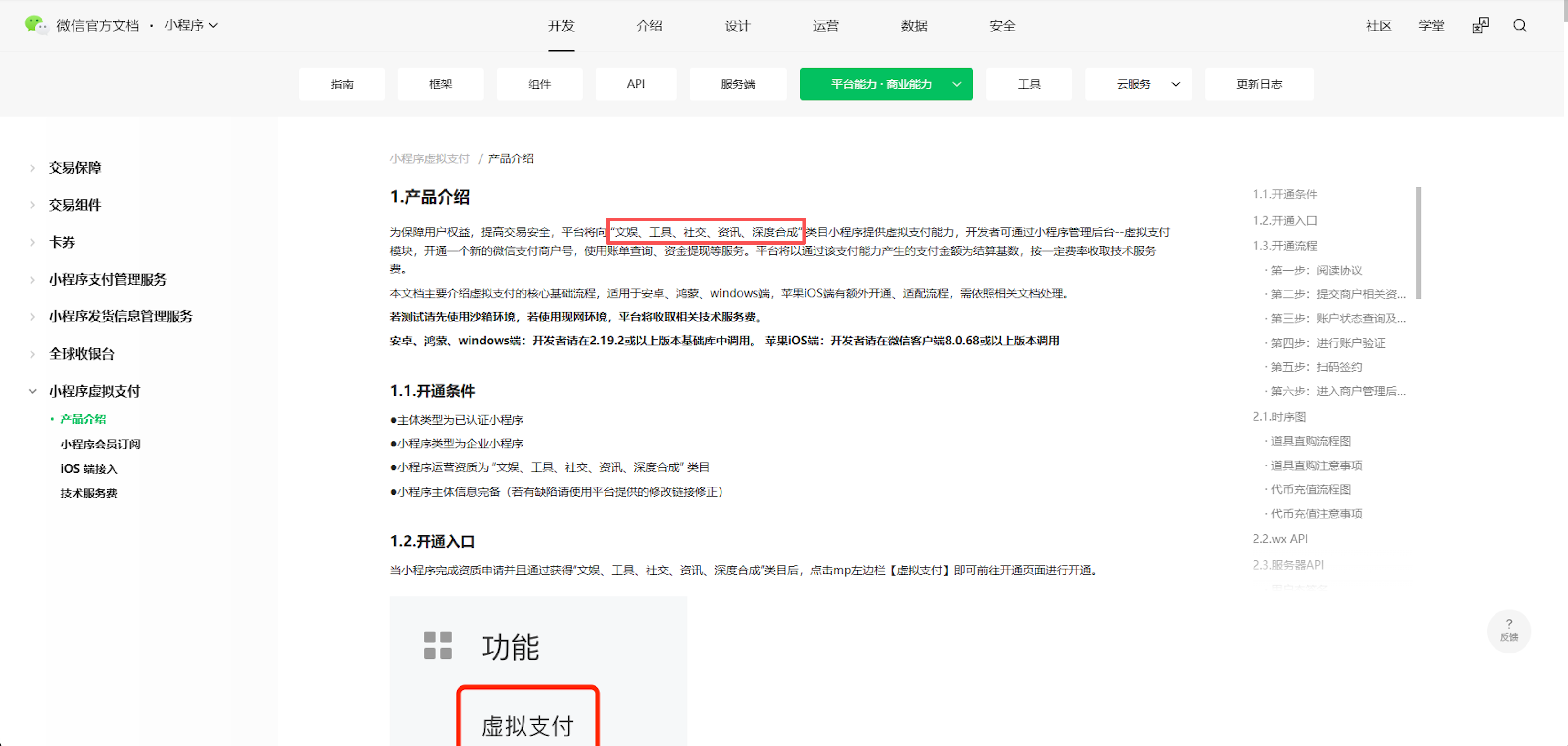1568x746 pixels.
Task: Open the 平台能力·商业能力 dropdown arrow
Action: tap(956, 84)
